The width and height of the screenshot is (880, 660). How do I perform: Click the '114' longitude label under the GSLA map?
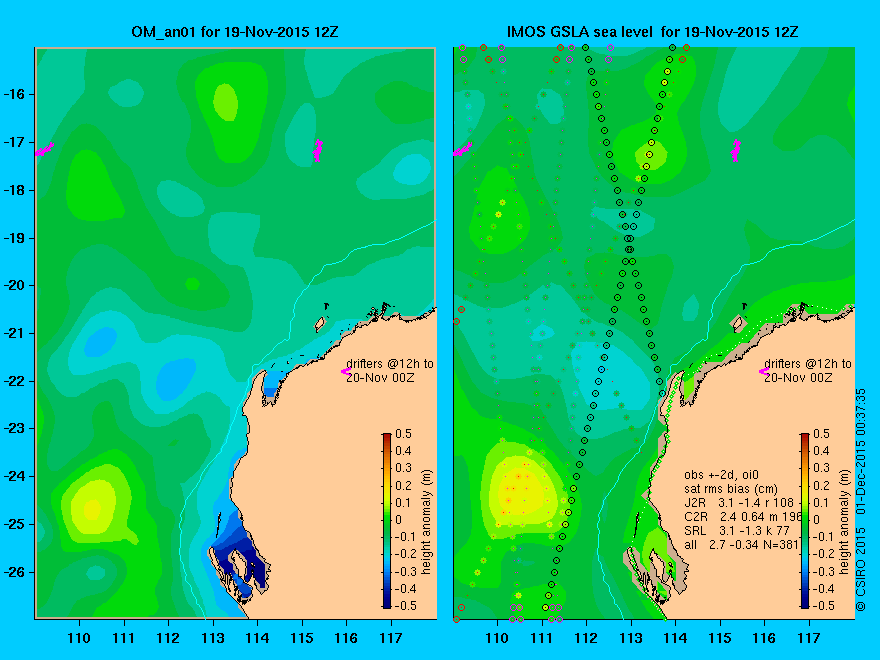click(675, 638)
